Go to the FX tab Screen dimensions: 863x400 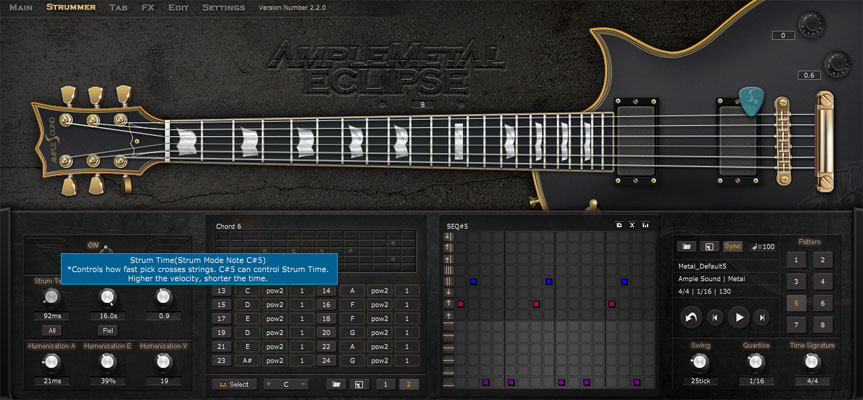tap(148, 8)
